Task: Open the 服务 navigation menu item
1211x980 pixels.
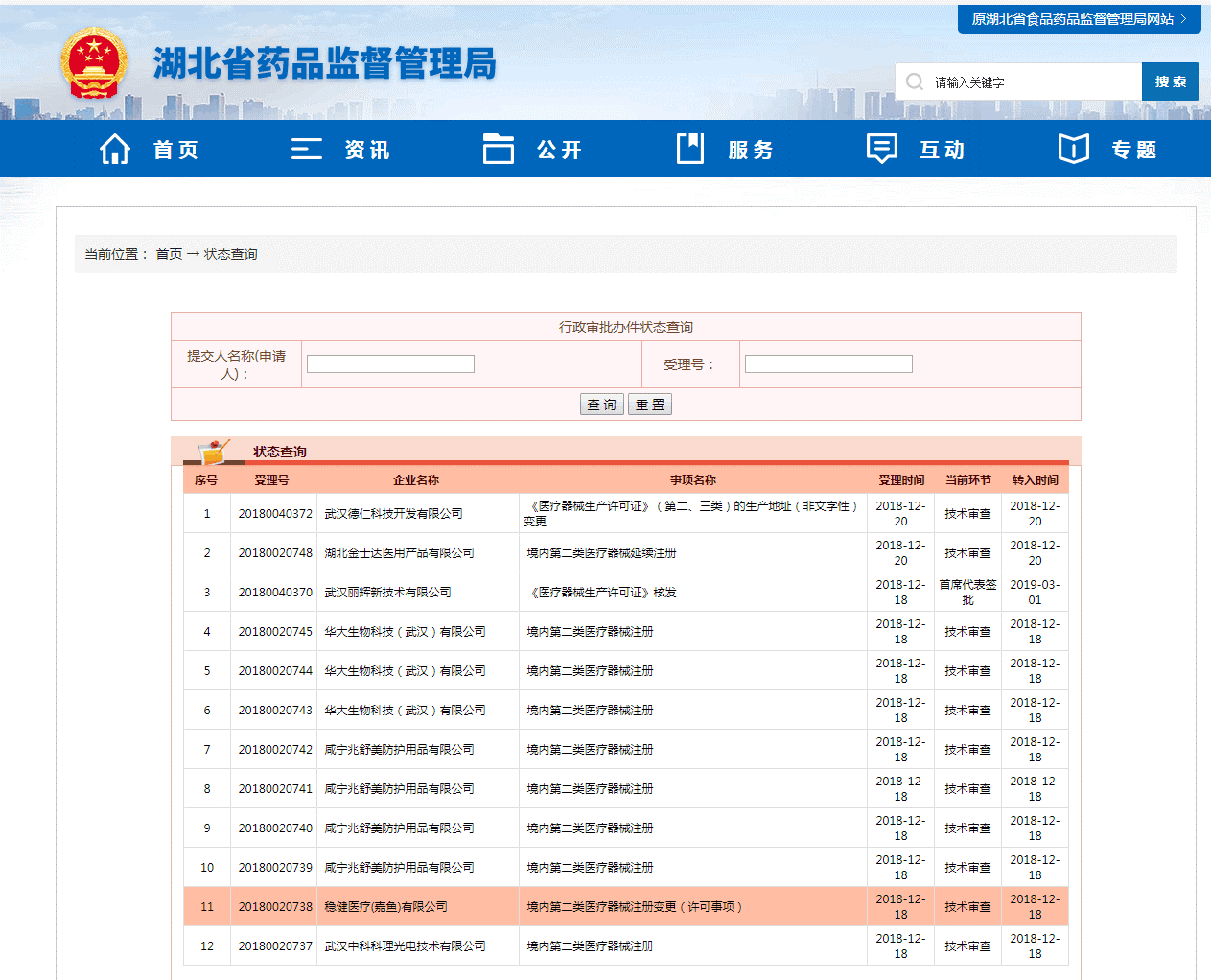Action: 751,150
